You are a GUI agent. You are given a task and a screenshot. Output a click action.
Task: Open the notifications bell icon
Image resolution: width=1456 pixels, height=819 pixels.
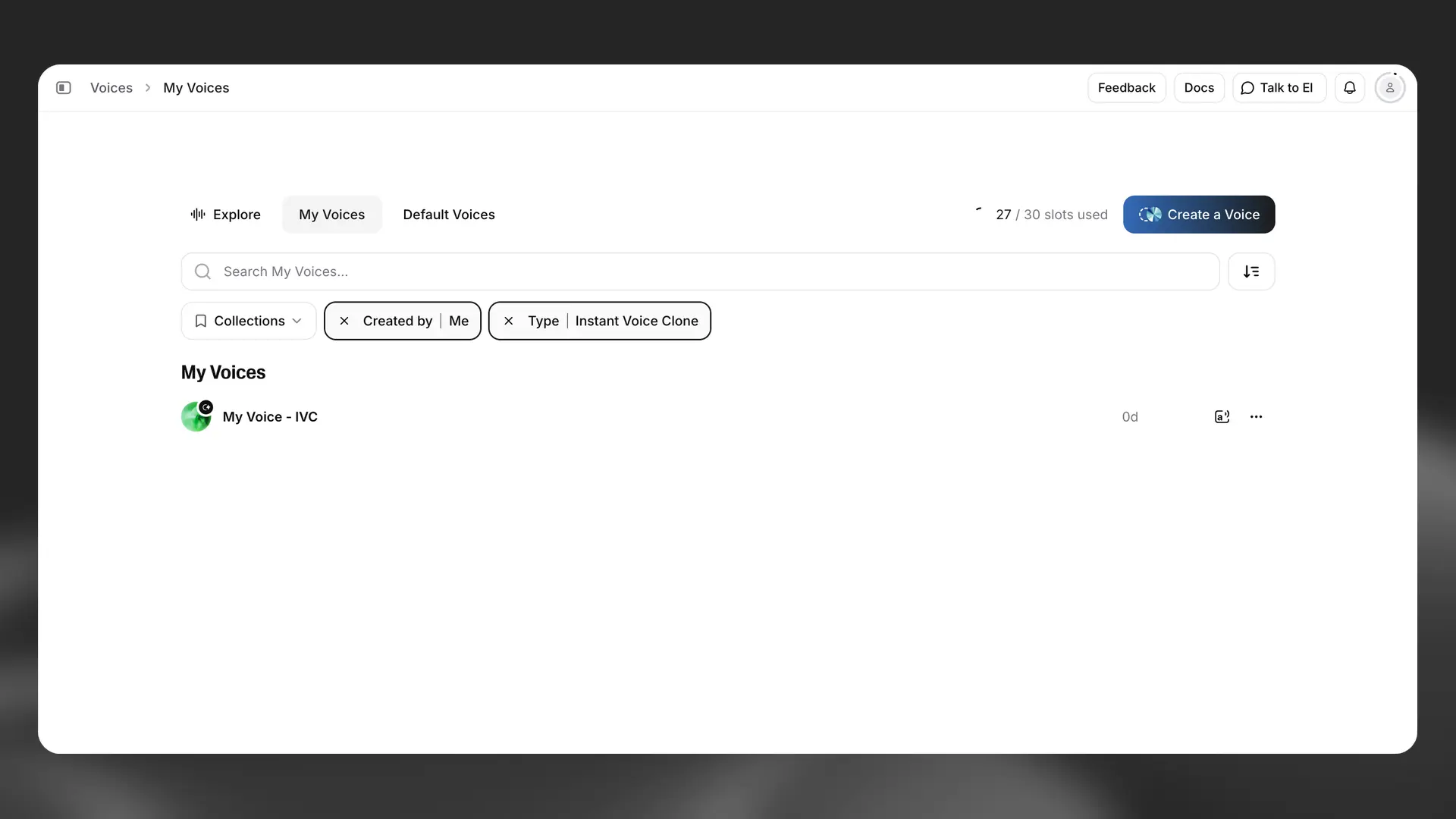1350,87
